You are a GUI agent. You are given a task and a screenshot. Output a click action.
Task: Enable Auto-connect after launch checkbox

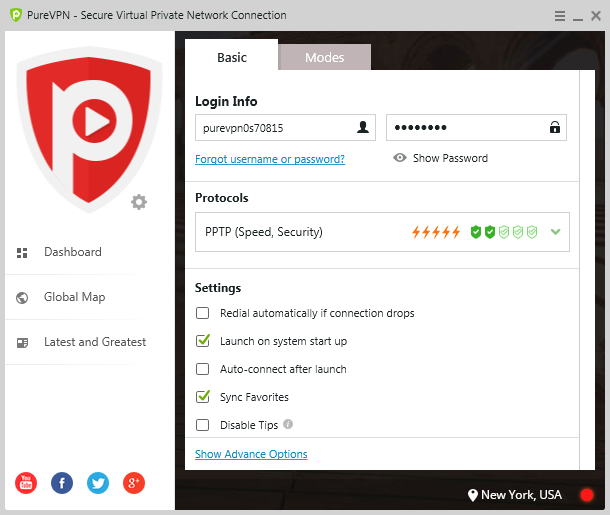(x=202, y=369)
